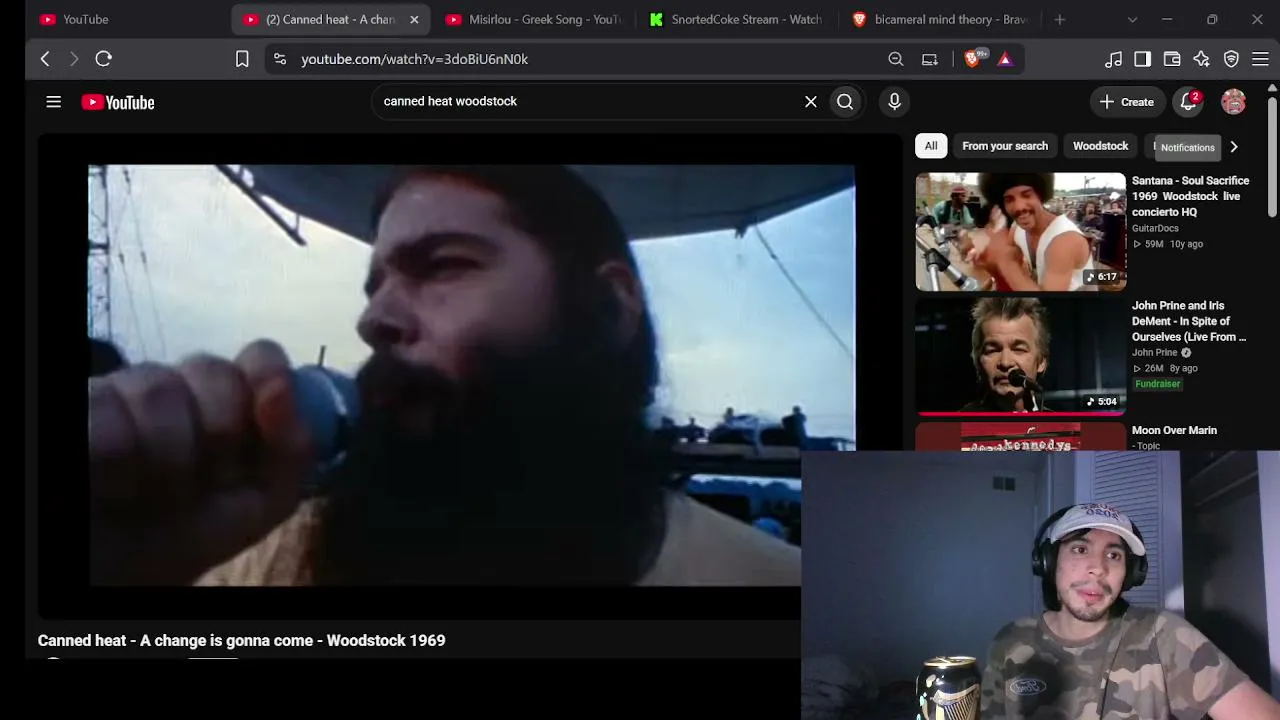Screen dimensions: 1280x720
Task: Open YouTube guide hamburger menu
Action: [54, 102]
